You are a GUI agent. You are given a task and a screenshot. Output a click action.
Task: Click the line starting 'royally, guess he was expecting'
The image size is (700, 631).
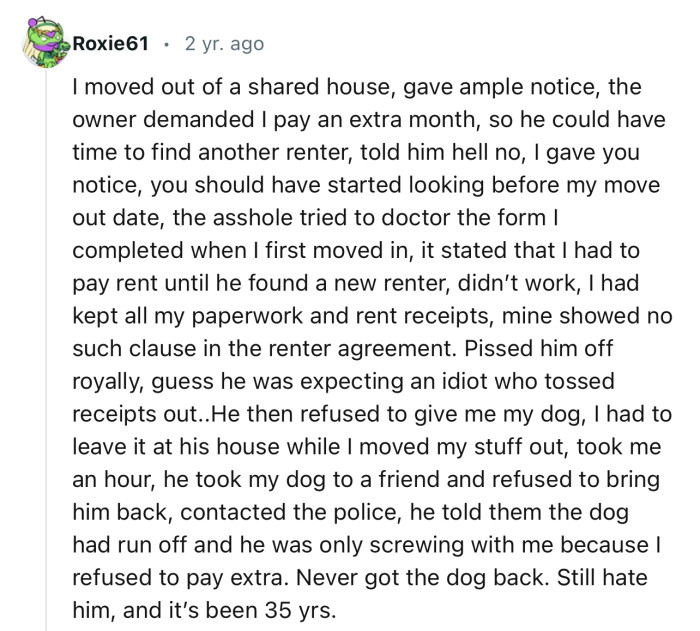(x=343, y=382)
